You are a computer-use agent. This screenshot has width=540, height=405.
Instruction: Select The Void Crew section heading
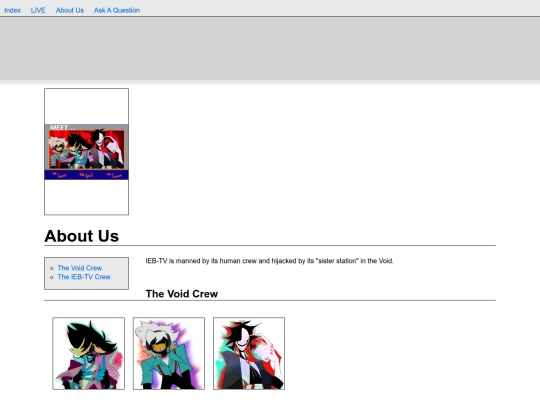click(182, 294)
